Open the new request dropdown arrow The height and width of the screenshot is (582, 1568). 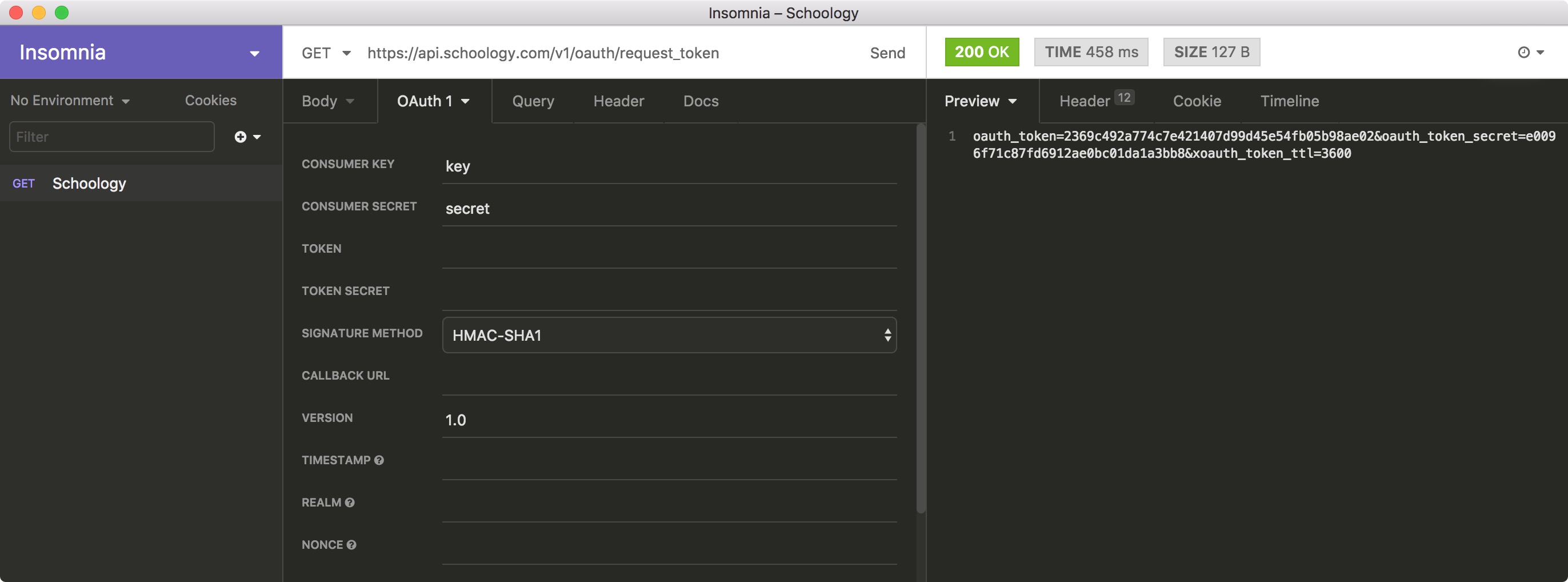(x=258, y=137)
